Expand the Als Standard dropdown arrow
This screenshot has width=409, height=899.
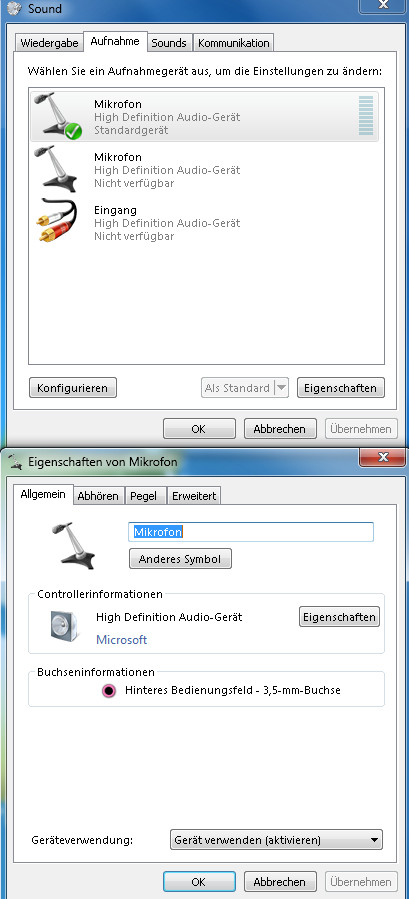pyautogui.click(x=281, y=388)
